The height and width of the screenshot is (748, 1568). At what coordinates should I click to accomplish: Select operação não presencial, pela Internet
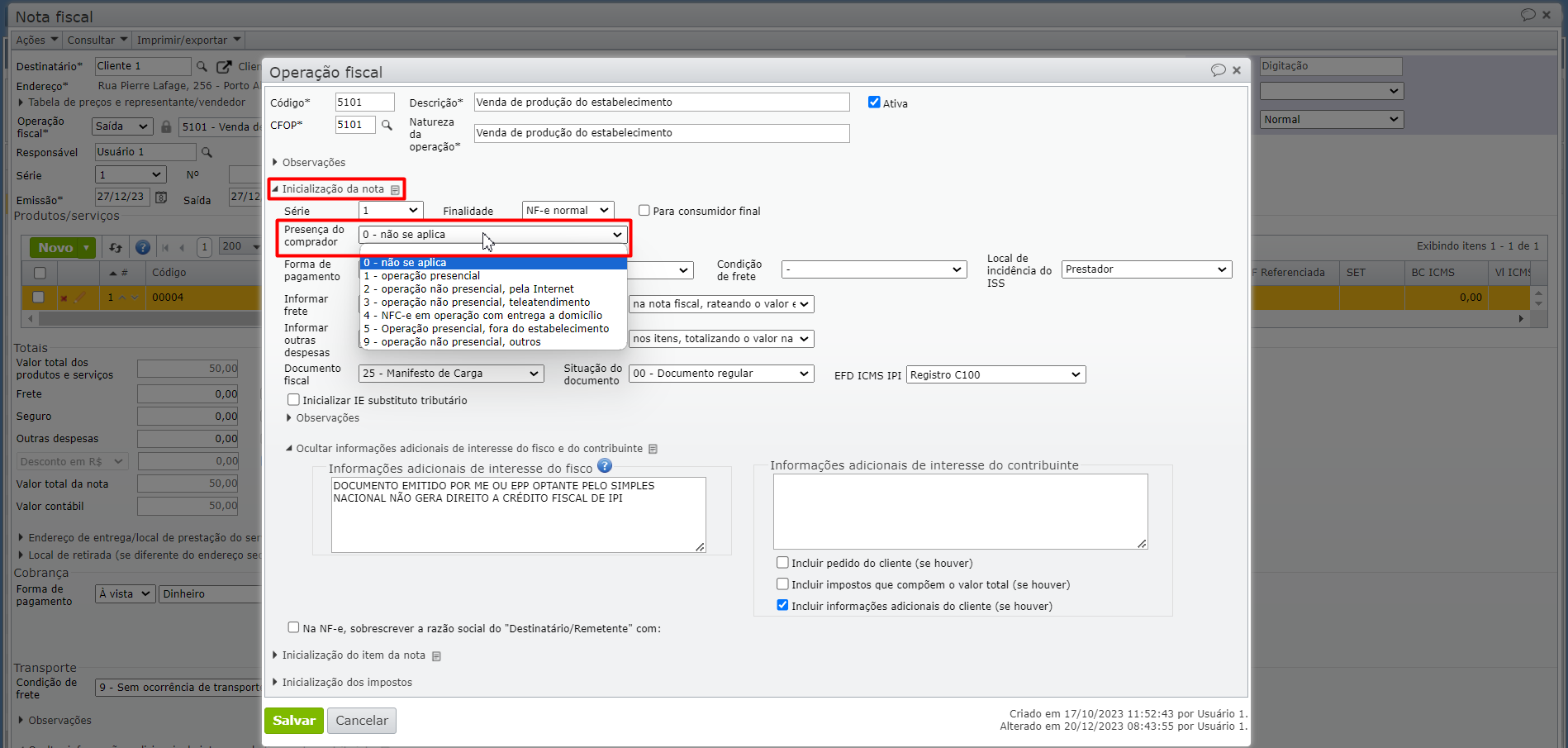[x=493, y=289]
